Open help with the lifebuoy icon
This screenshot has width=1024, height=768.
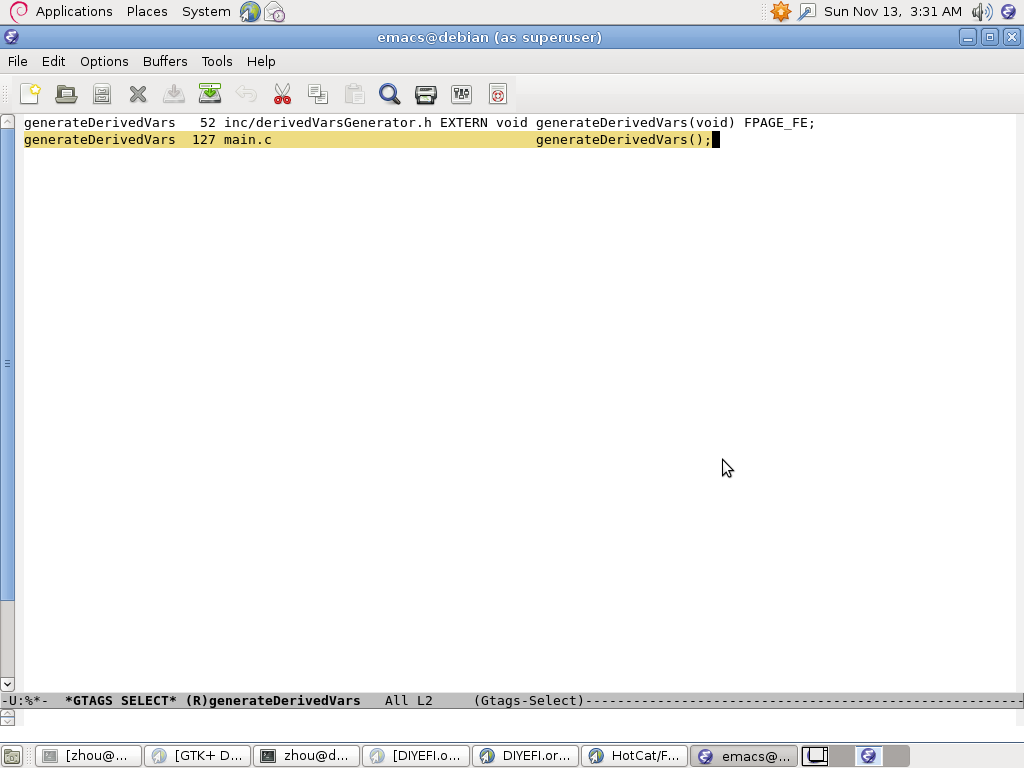(498, 94)
